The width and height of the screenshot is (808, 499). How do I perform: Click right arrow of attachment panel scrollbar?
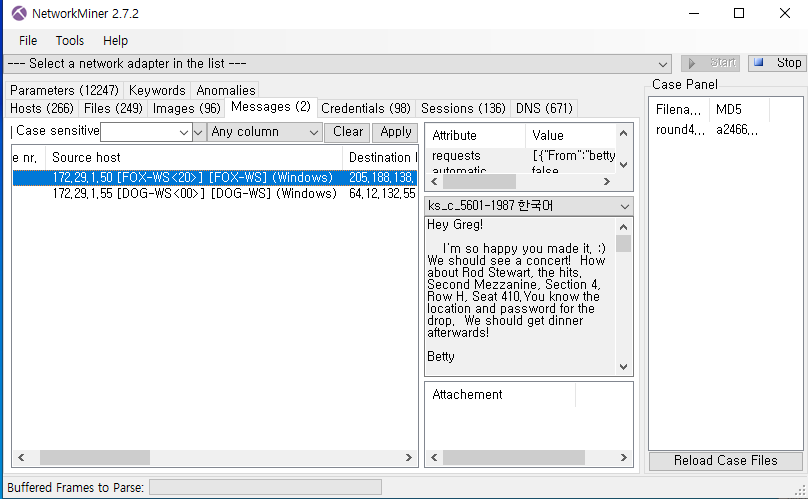pyautogui.click(x=624, y=457)
